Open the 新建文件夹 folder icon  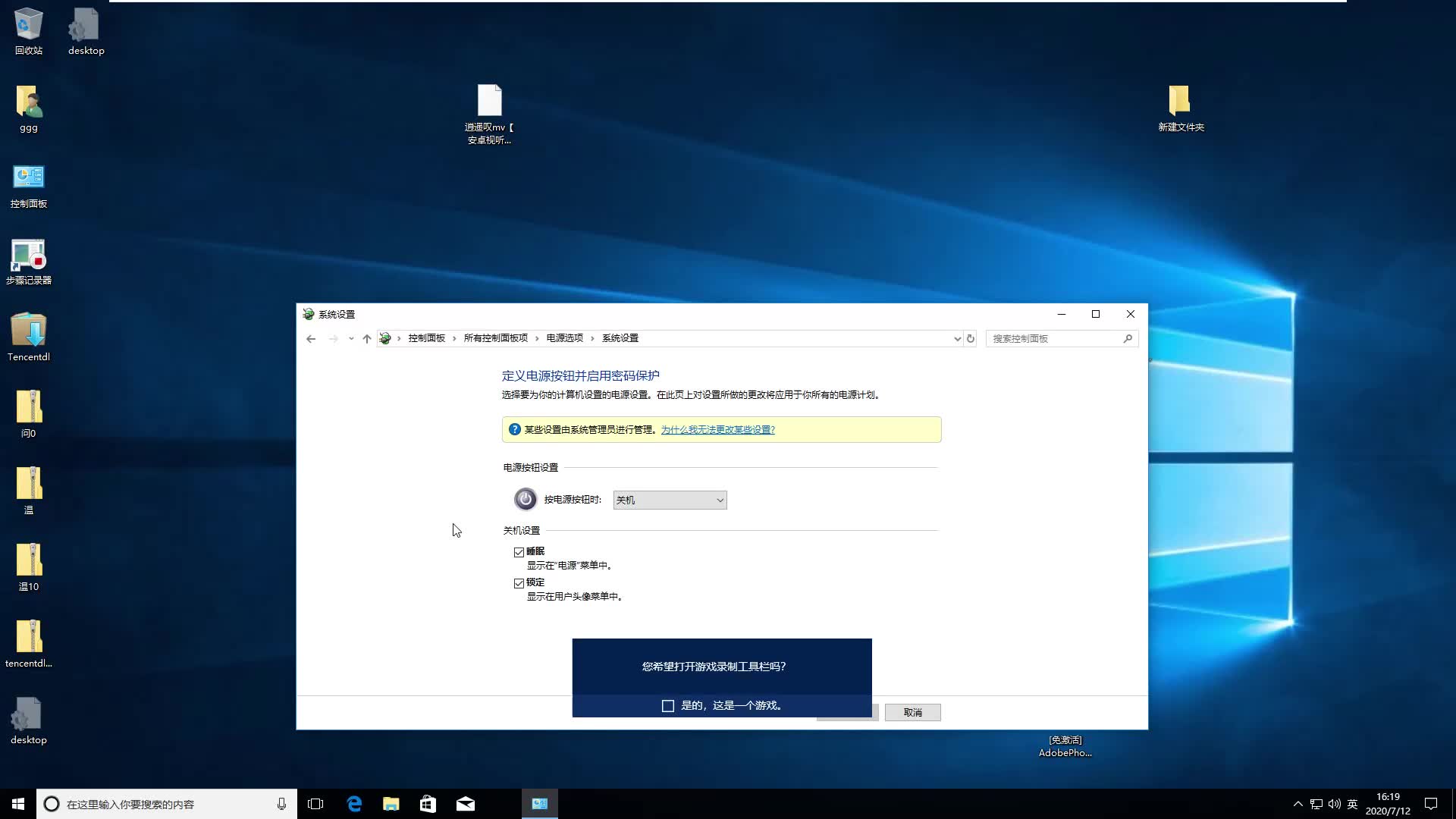[x=1180, y=108]
